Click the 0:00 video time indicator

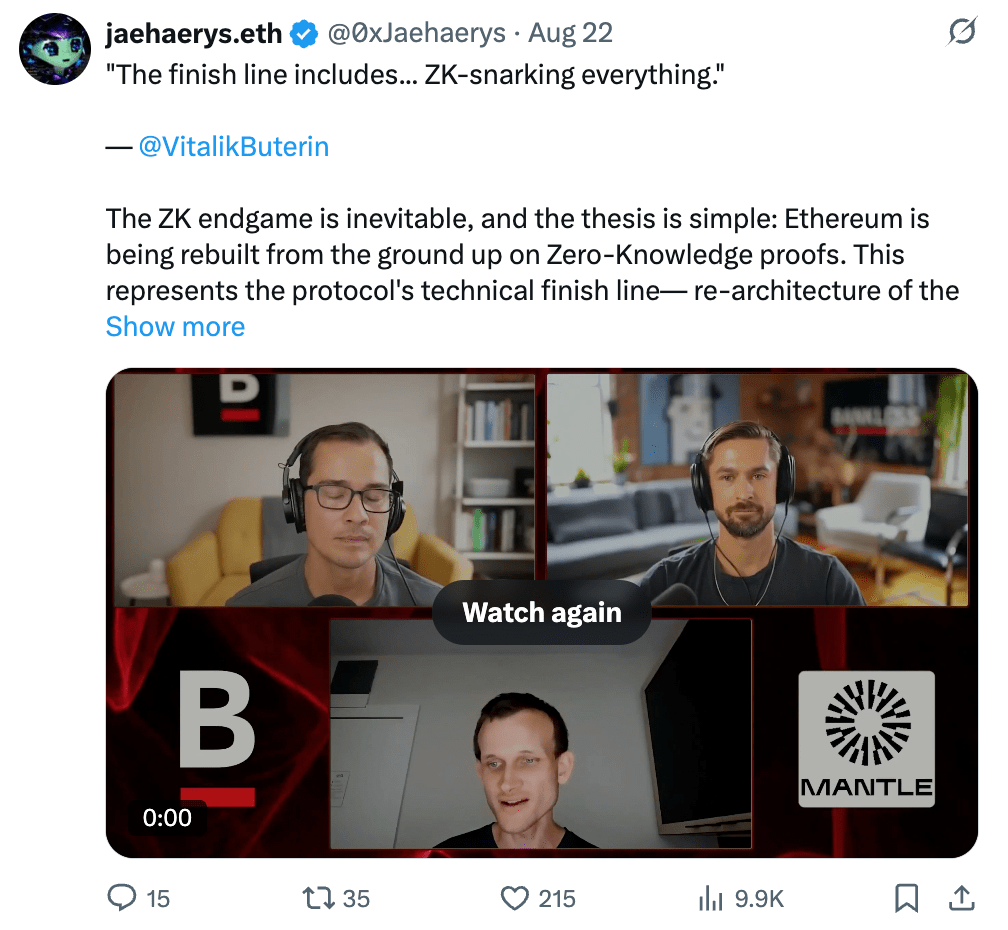point(167,818)
